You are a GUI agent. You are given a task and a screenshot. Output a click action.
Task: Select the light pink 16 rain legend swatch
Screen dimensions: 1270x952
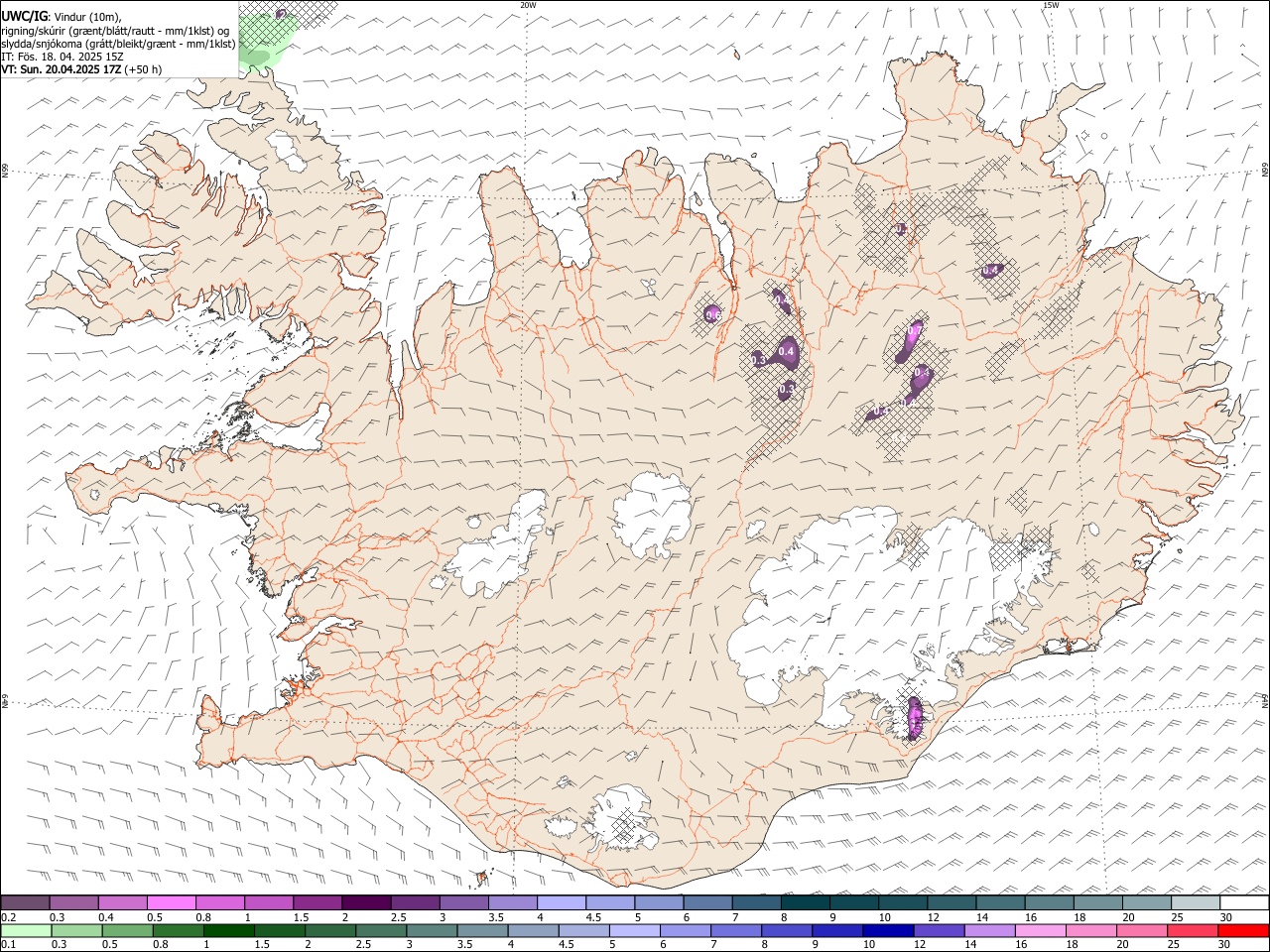click(1041, 930)
